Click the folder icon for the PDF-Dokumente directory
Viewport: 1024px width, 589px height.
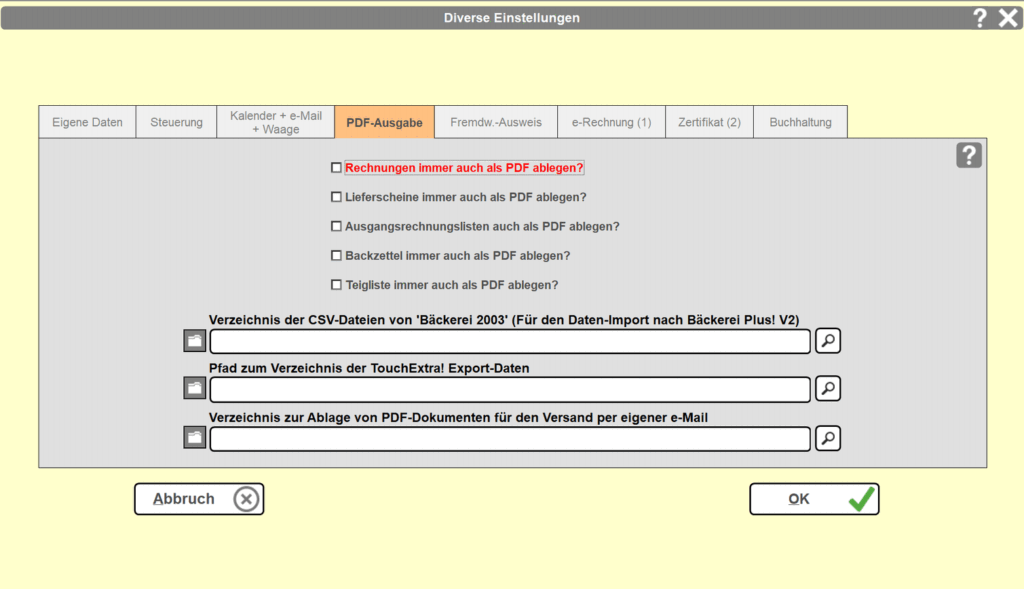[195, 438]
